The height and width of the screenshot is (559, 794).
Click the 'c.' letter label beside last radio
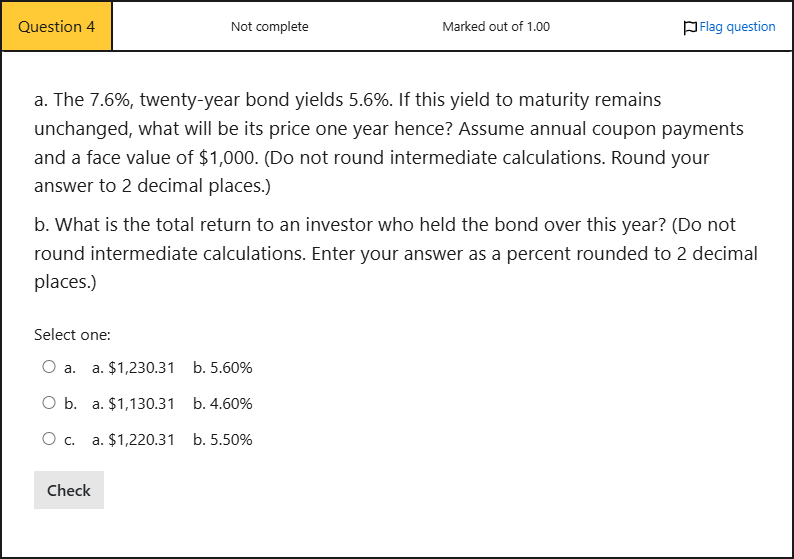click(x=69, y=440)
